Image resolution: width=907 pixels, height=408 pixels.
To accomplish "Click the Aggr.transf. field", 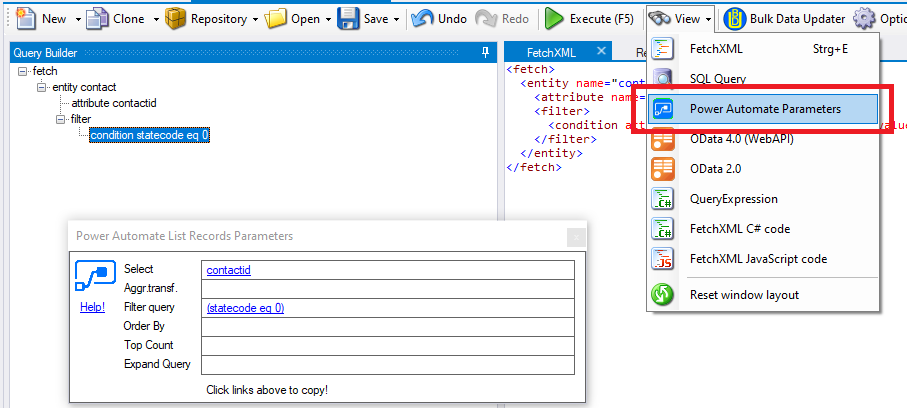I will point(388,289).
